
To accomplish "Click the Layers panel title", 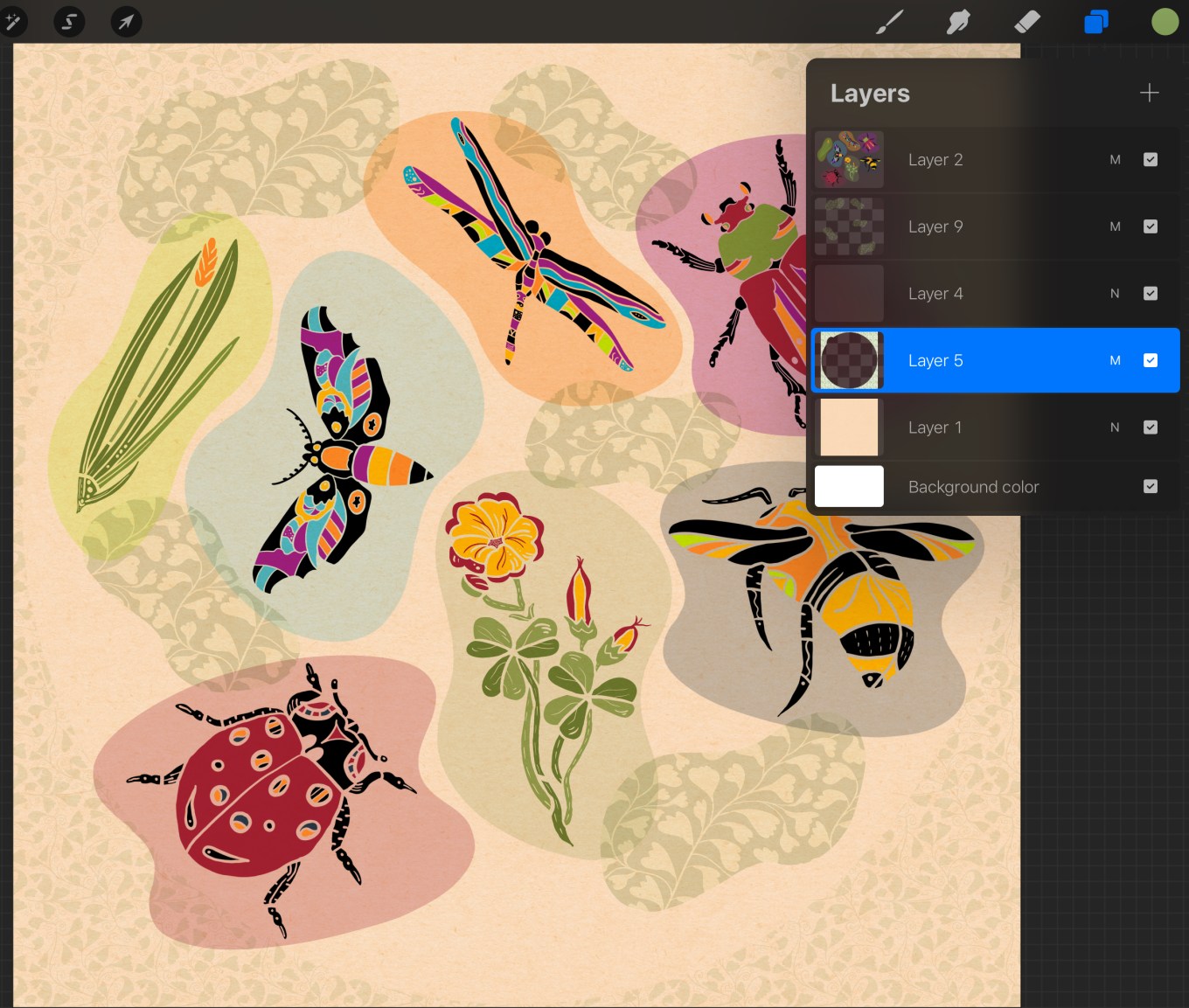I will 870,93.
